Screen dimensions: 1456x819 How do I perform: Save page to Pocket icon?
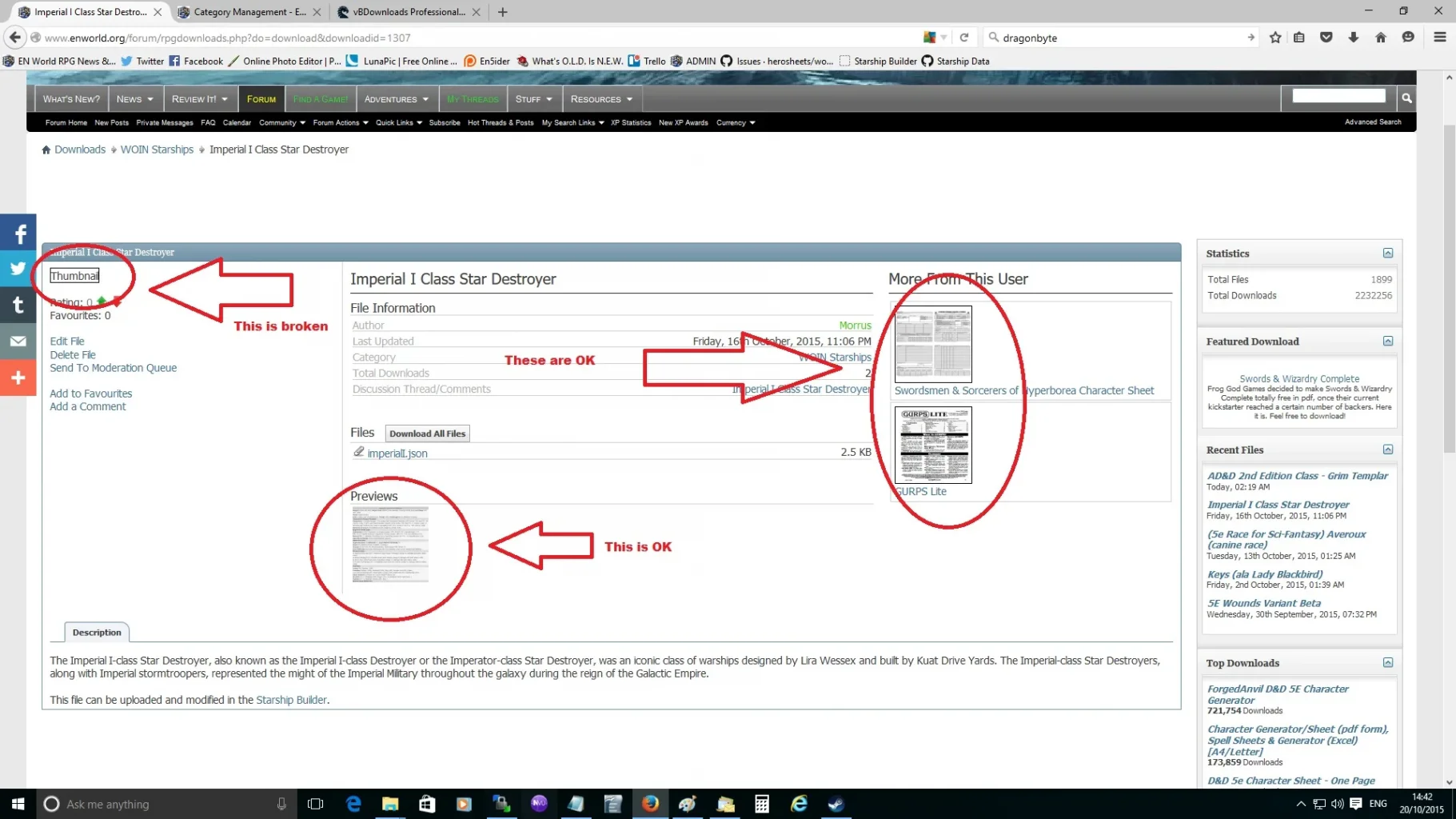[1326, 38]
